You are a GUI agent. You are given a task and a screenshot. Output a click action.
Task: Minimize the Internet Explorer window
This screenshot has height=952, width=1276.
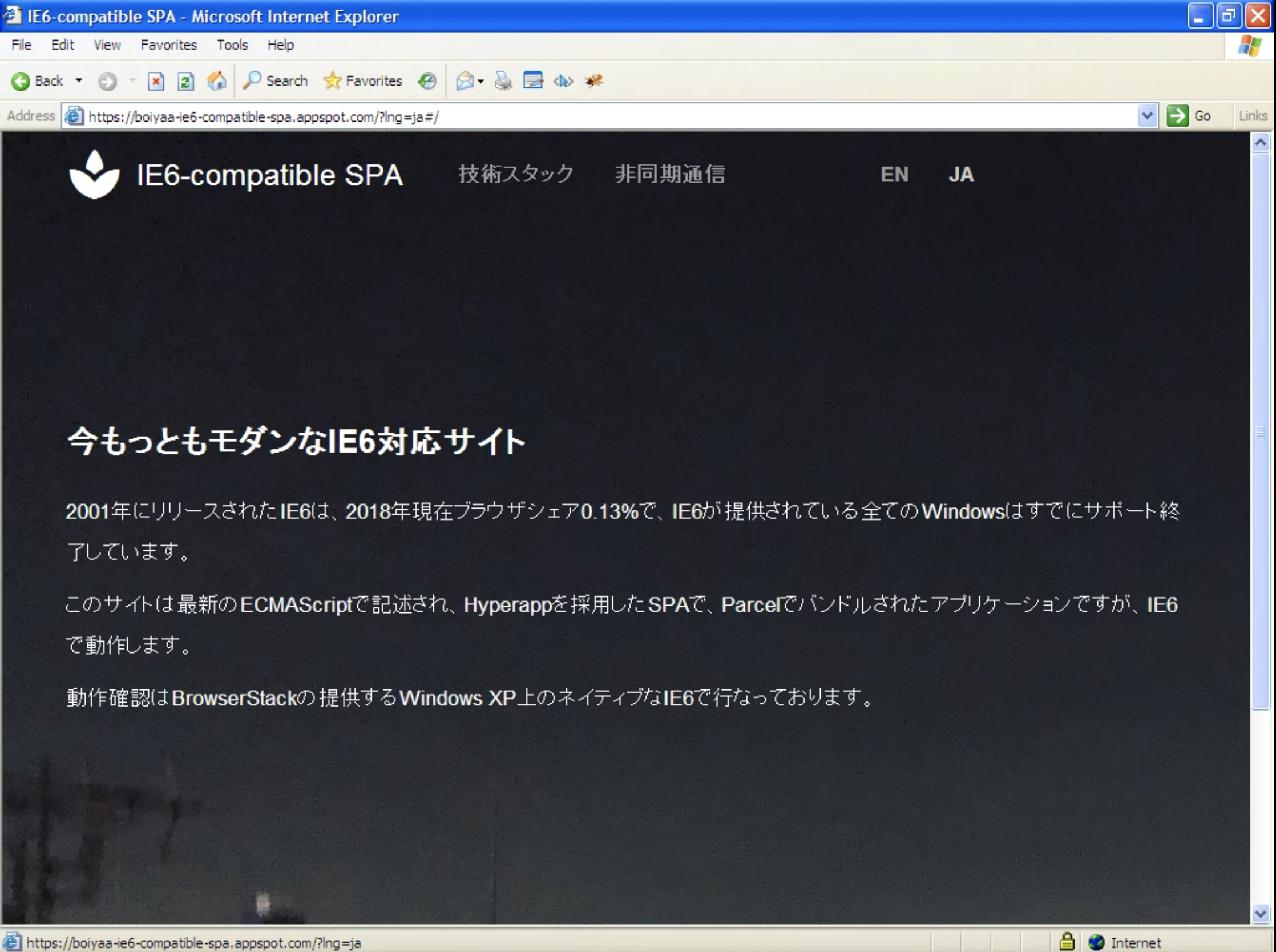[1200, 16]
